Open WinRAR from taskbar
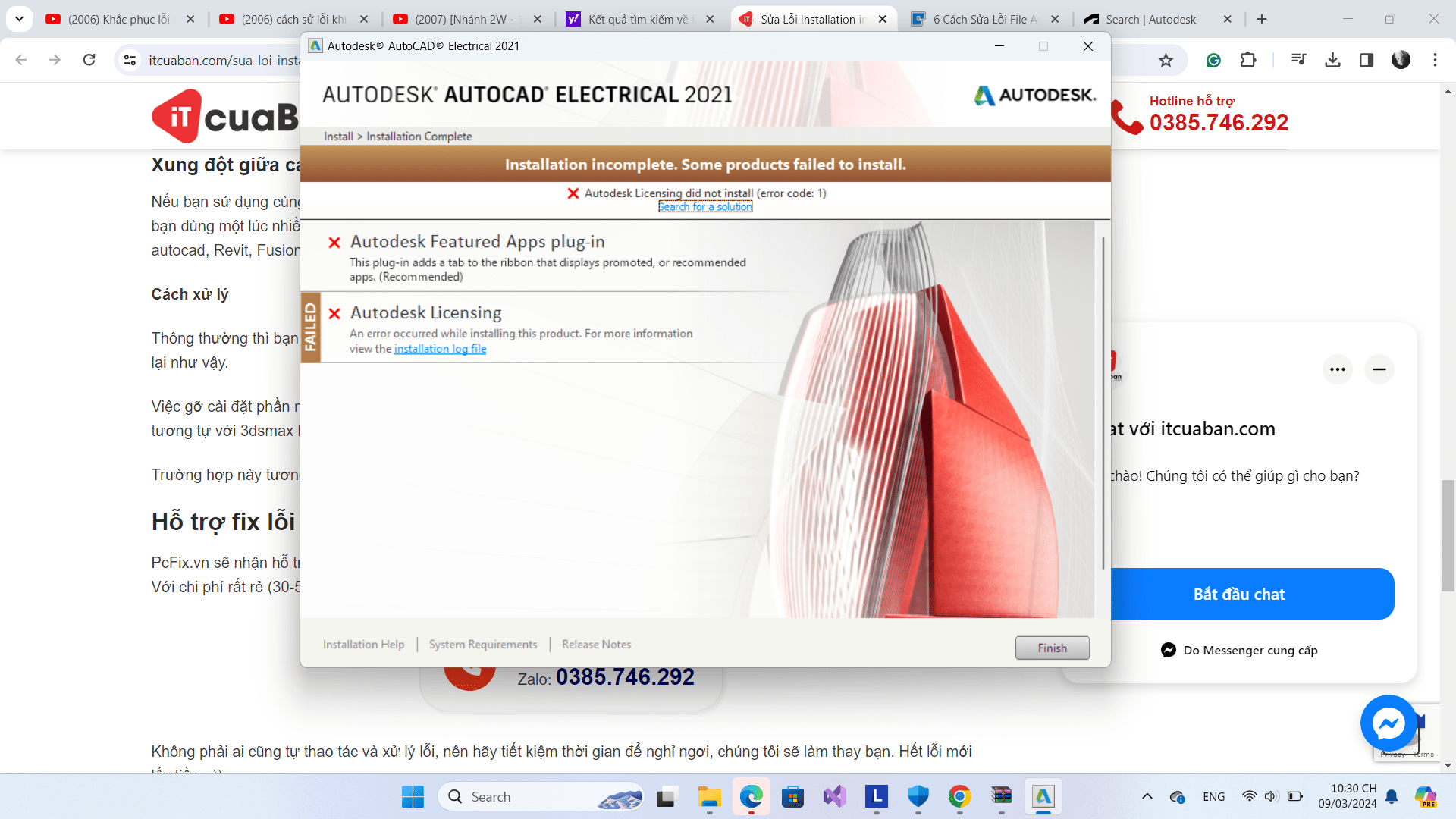1456x819 pixels. pos(1001,797)
